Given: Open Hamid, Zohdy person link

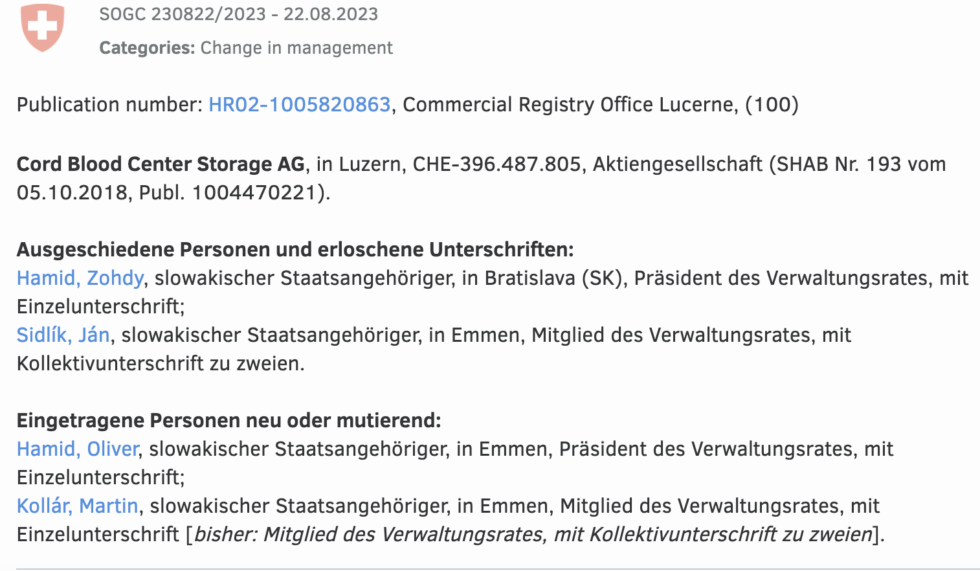Looking at the screenshot, I should point(80,278).
